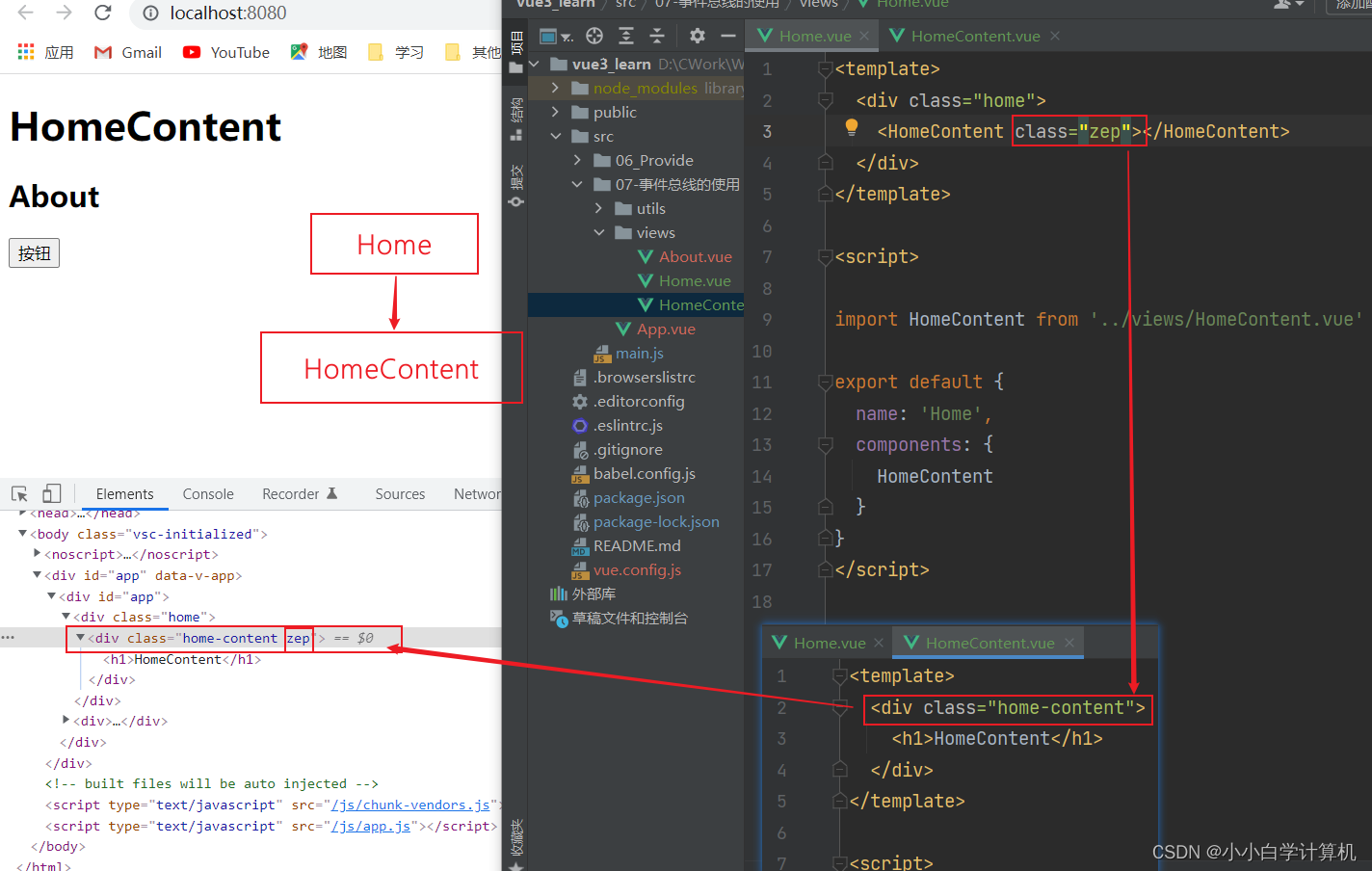The height and width of the screenshot is (871, 1372).
Task: Close the upper Home.vue editor tab
Action: point(864,36)
